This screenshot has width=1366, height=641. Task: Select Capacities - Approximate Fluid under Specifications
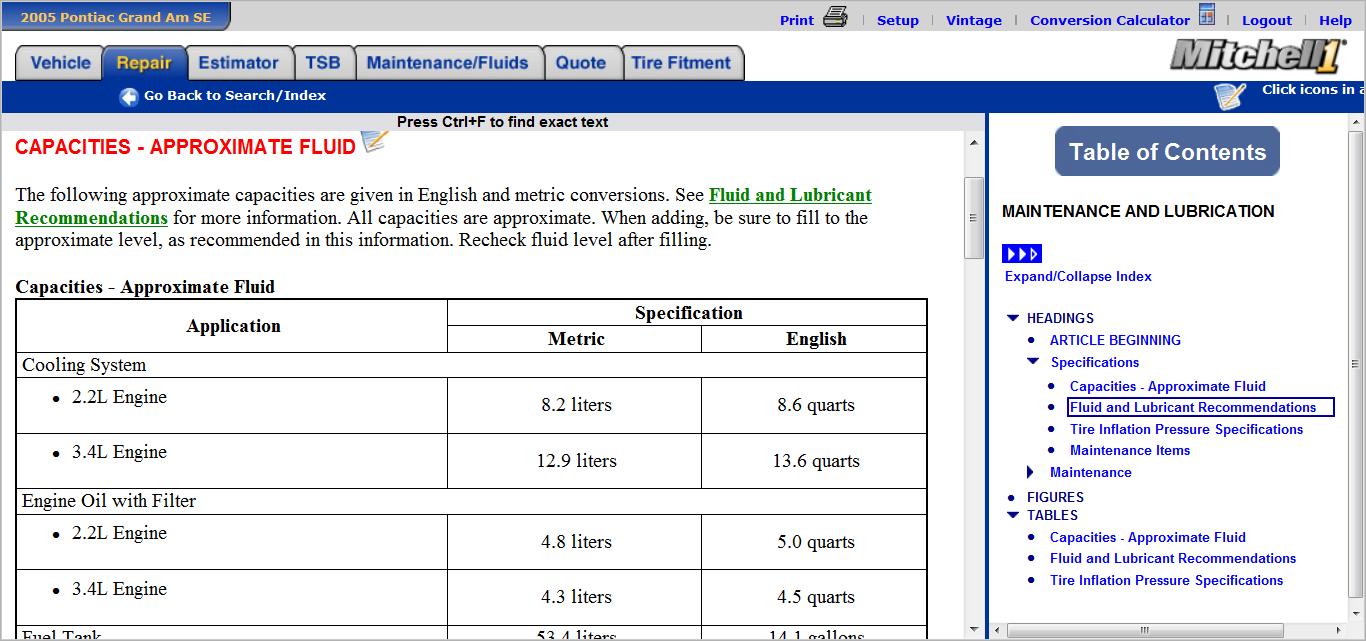click(x=1168, y=386)
